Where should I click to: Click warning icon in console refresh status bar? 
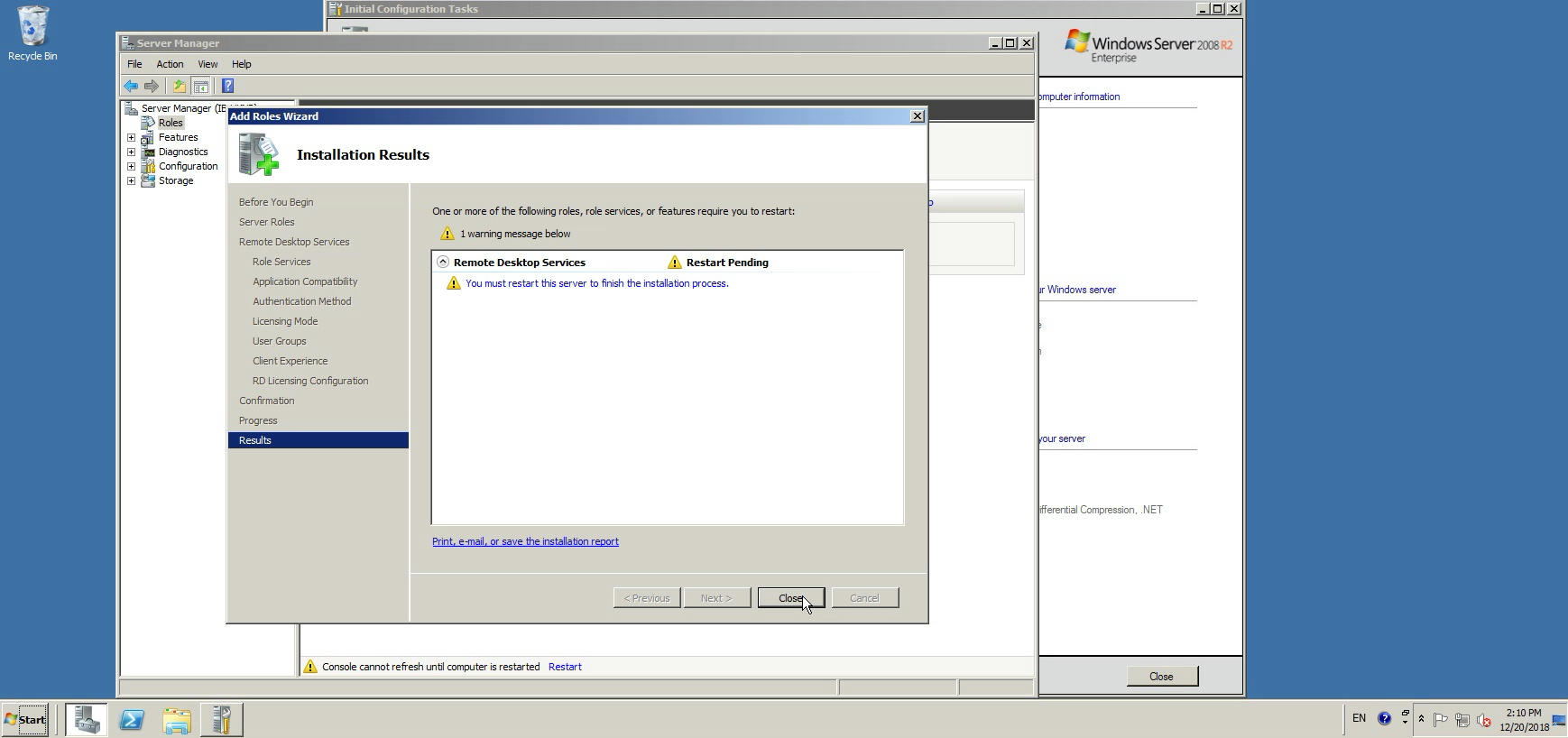click(309, 667)
